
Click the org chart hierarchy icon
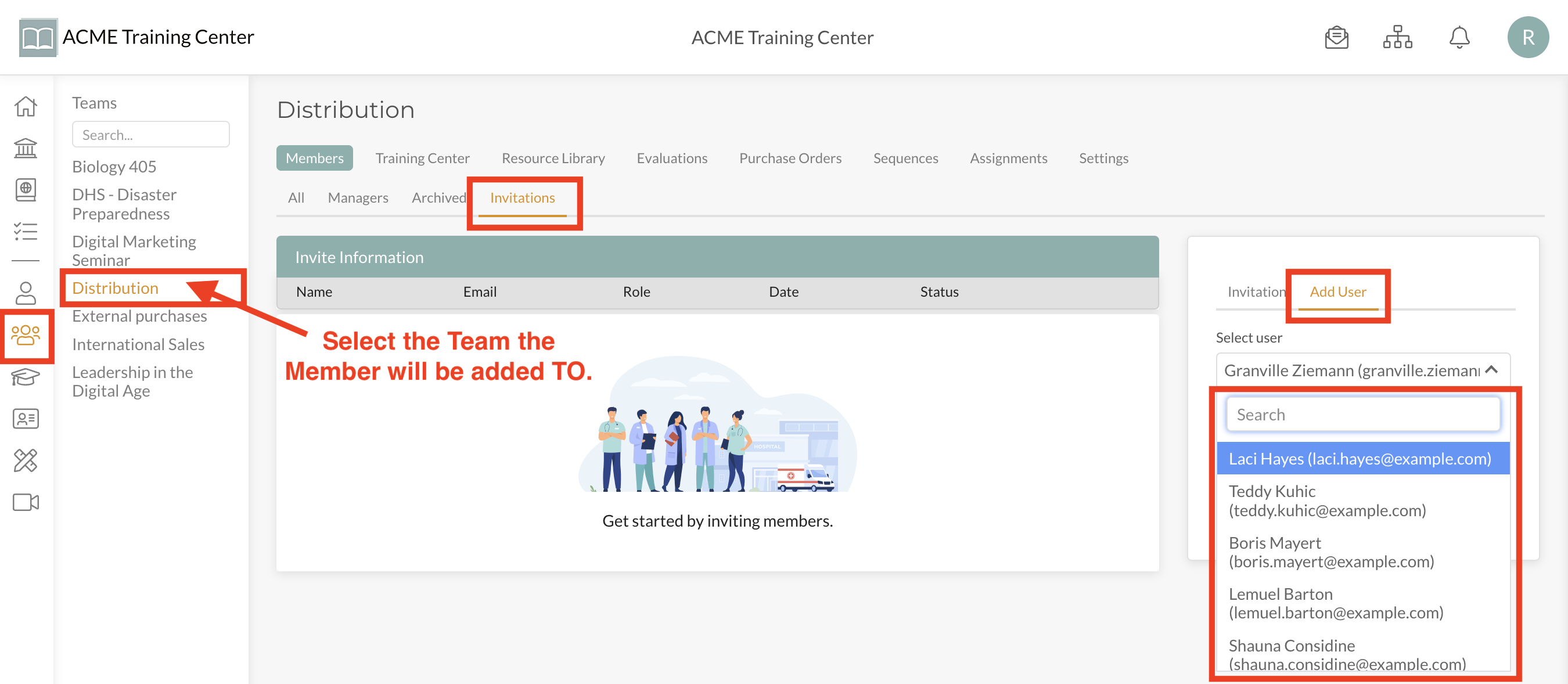tap(1397, 37)
